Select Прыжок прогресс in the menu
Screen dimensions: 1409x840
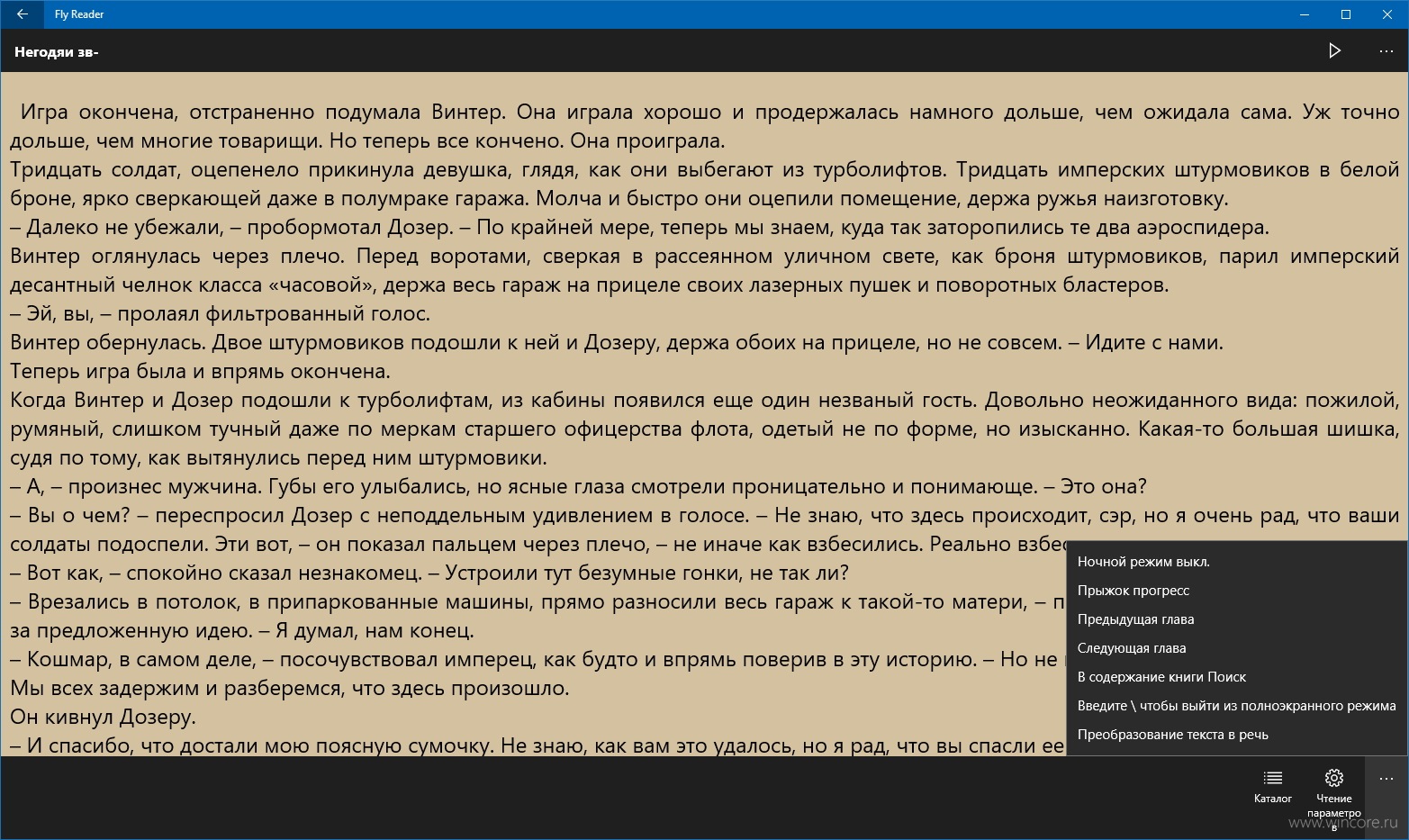1236,591
